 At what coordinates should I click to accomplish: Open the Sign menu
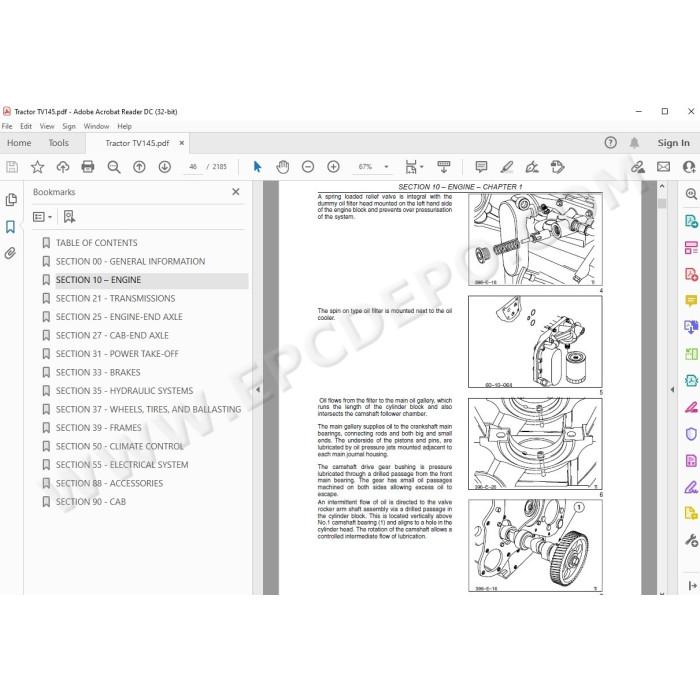coord(69,126)
